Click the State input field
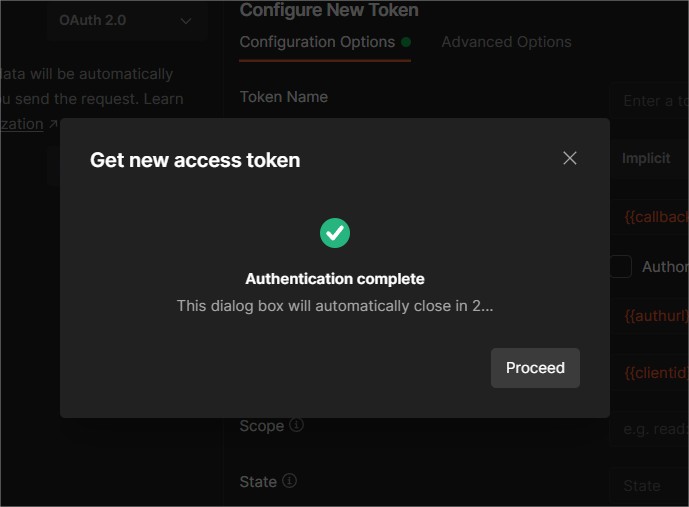This screenshot has height=507, width=689. (x=650, y=485)
